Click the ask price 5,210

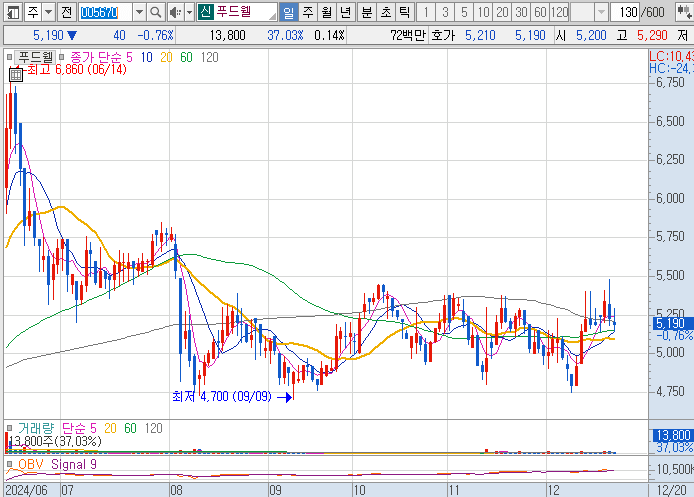click(x=480, y=35)
